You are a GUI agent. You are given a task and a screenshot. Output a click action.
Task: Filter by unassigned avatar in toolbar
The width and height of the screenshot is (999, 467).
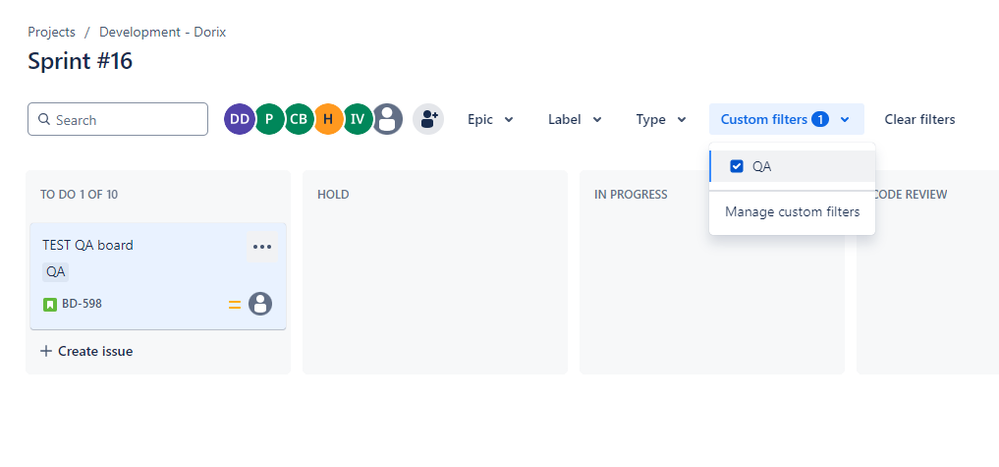[387, 119]
